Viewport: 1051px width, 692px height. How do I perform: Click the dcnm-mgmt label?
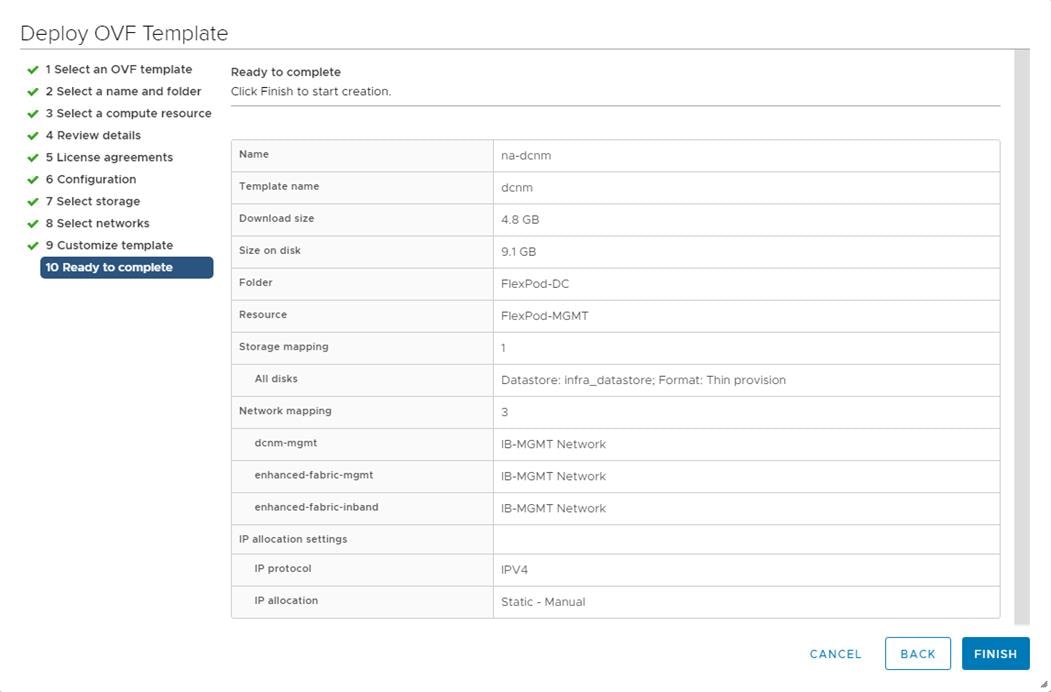coord(286,443)
